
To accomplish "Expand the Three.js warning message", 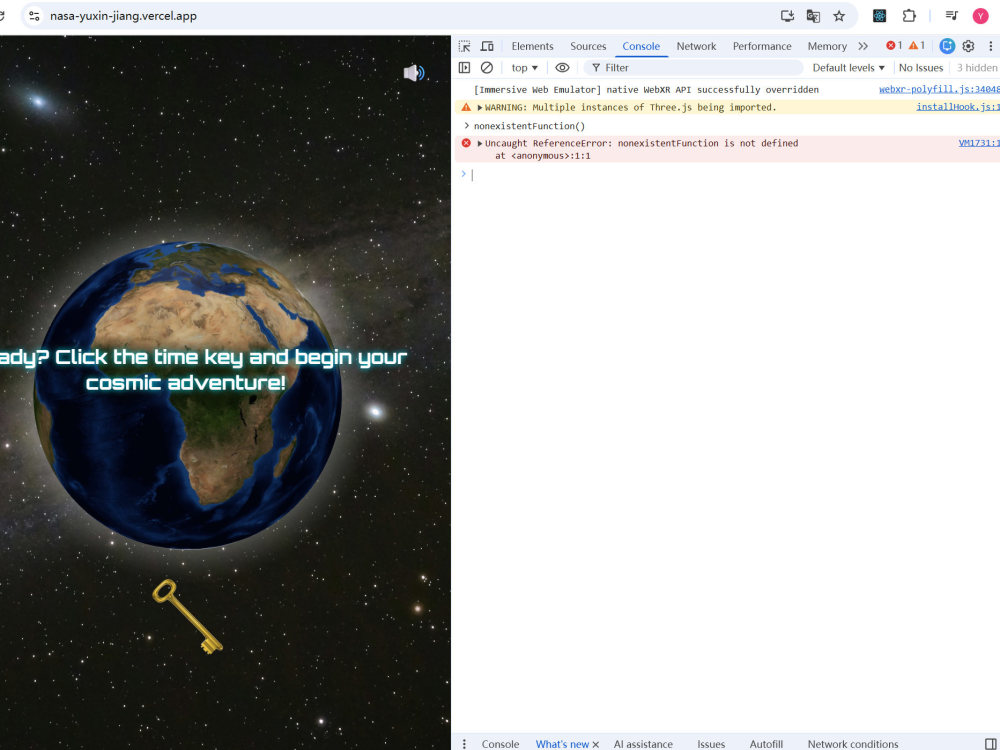I will pyautogui.click(x=480, y=108).
